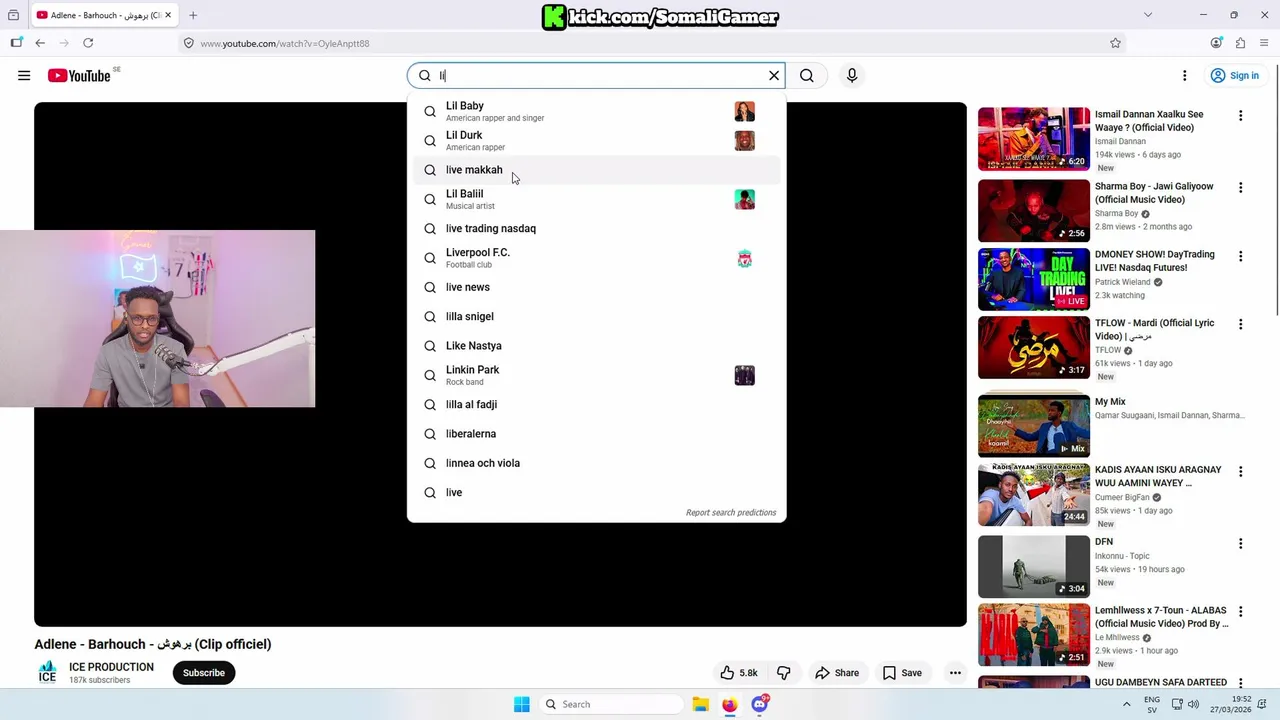Select the lilla snigel suggestion

pos(597,316)
